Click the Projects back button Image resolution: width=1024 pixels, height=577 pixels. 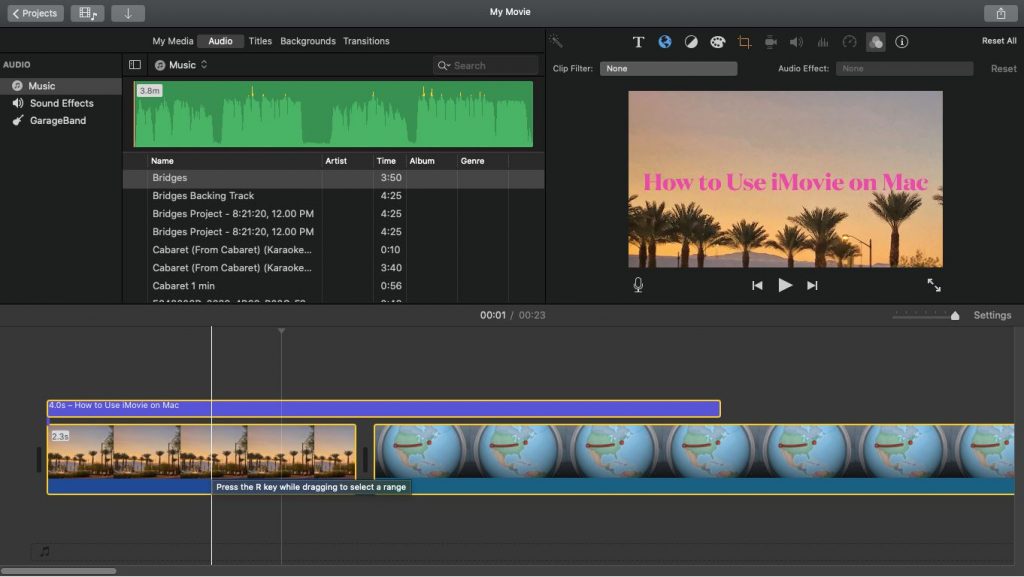click(x=34, y=13)
